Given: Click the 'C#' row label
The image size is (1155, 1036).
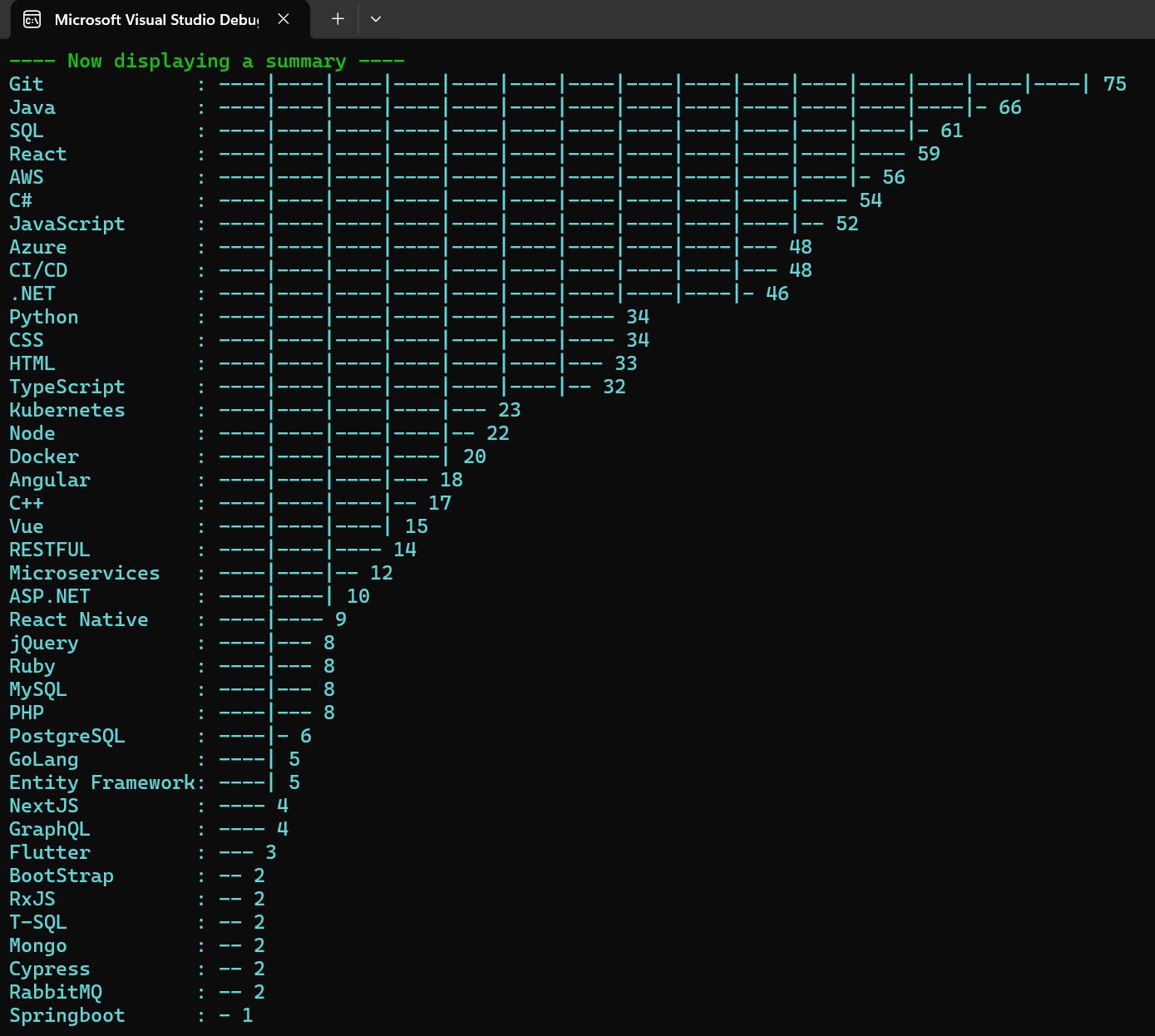Looking at the screenshot, I should pyautogui.click(x=21, y=200).
